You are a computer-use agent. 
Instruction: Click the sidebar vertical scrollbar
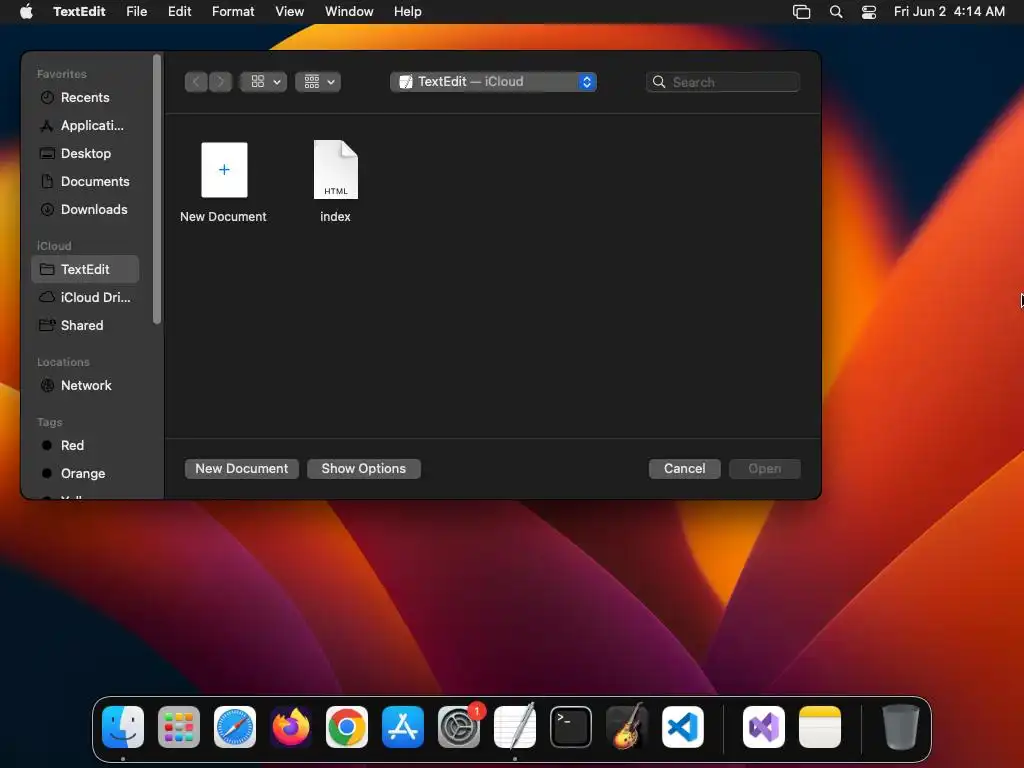pyautogui.click(x=157, y=189)
